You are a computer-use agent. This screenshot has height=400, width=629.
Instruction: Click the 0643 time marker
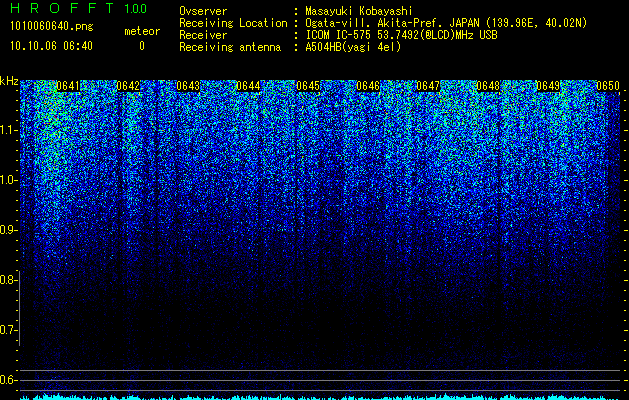[x=188, y=86]
